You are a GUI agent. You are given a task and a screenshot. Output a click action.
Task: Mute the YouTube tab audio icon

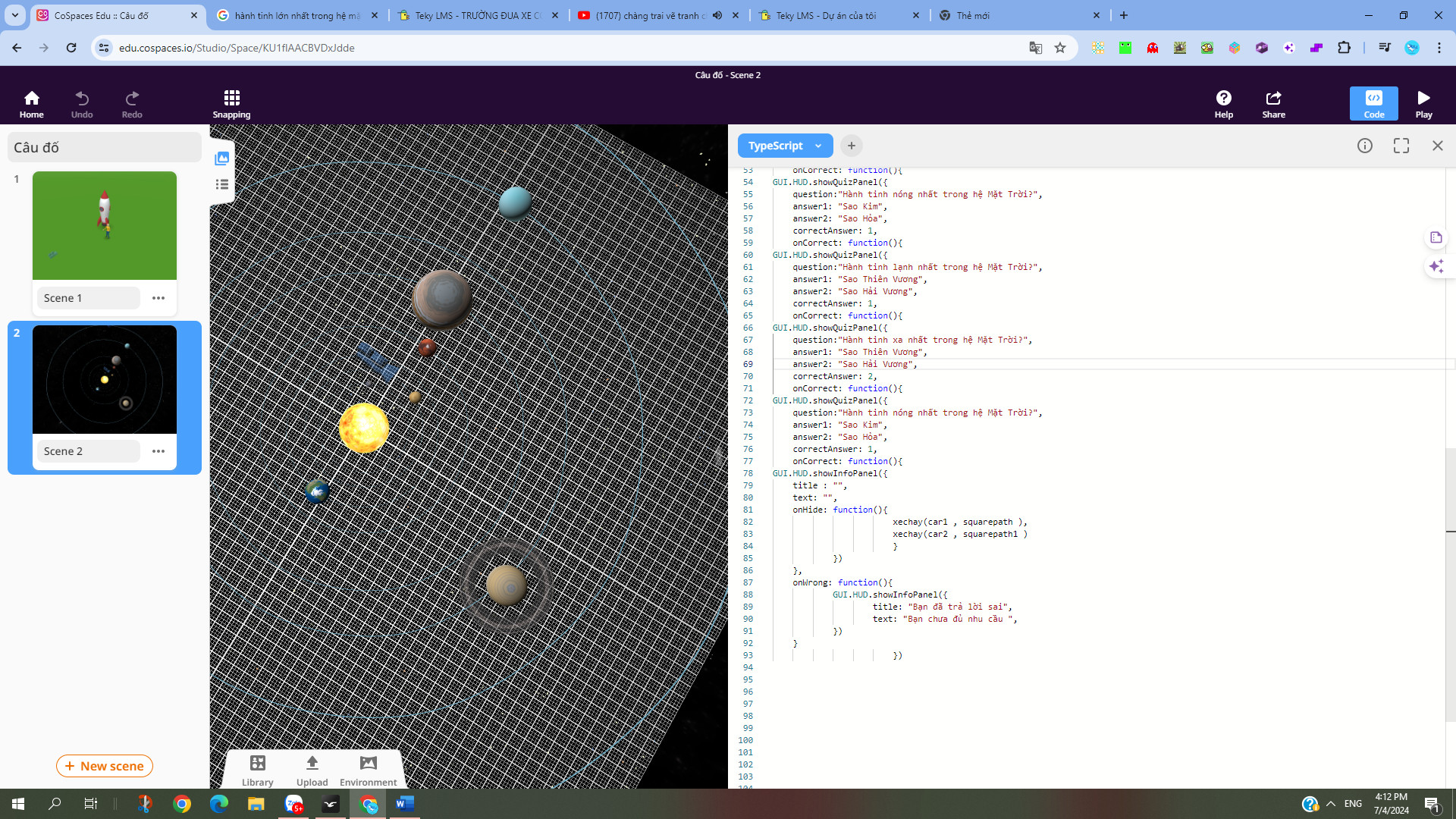pos(717,15)
